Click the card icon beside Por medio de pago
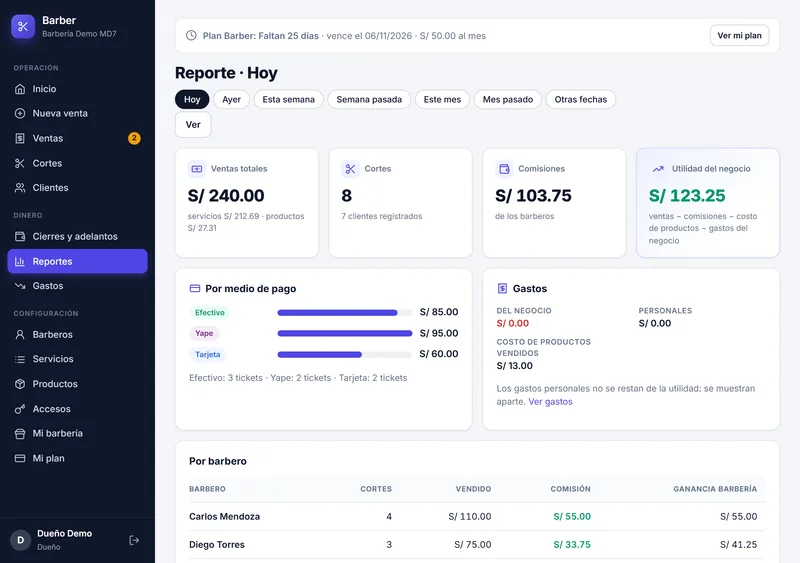The image size is (800, 563). click(195, 288)
